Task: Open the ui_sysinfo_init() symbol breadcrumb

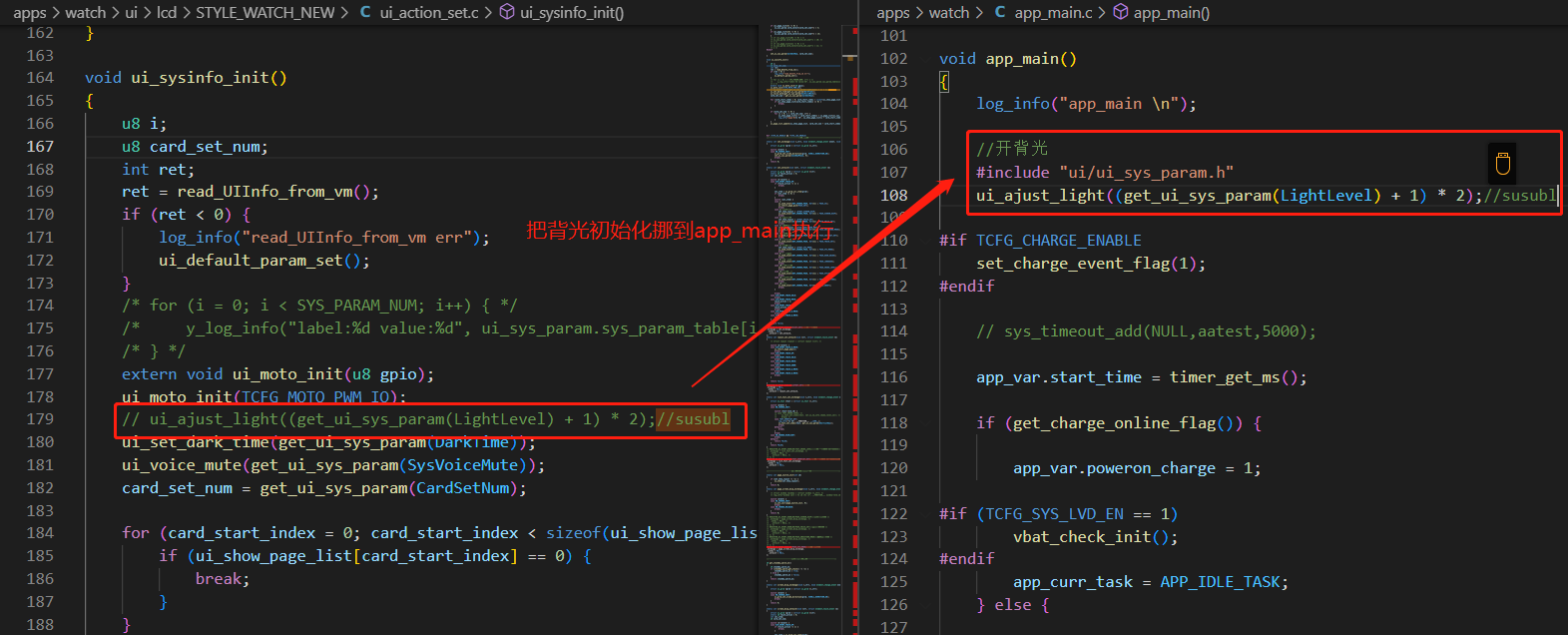Action: tap(572, 12)
